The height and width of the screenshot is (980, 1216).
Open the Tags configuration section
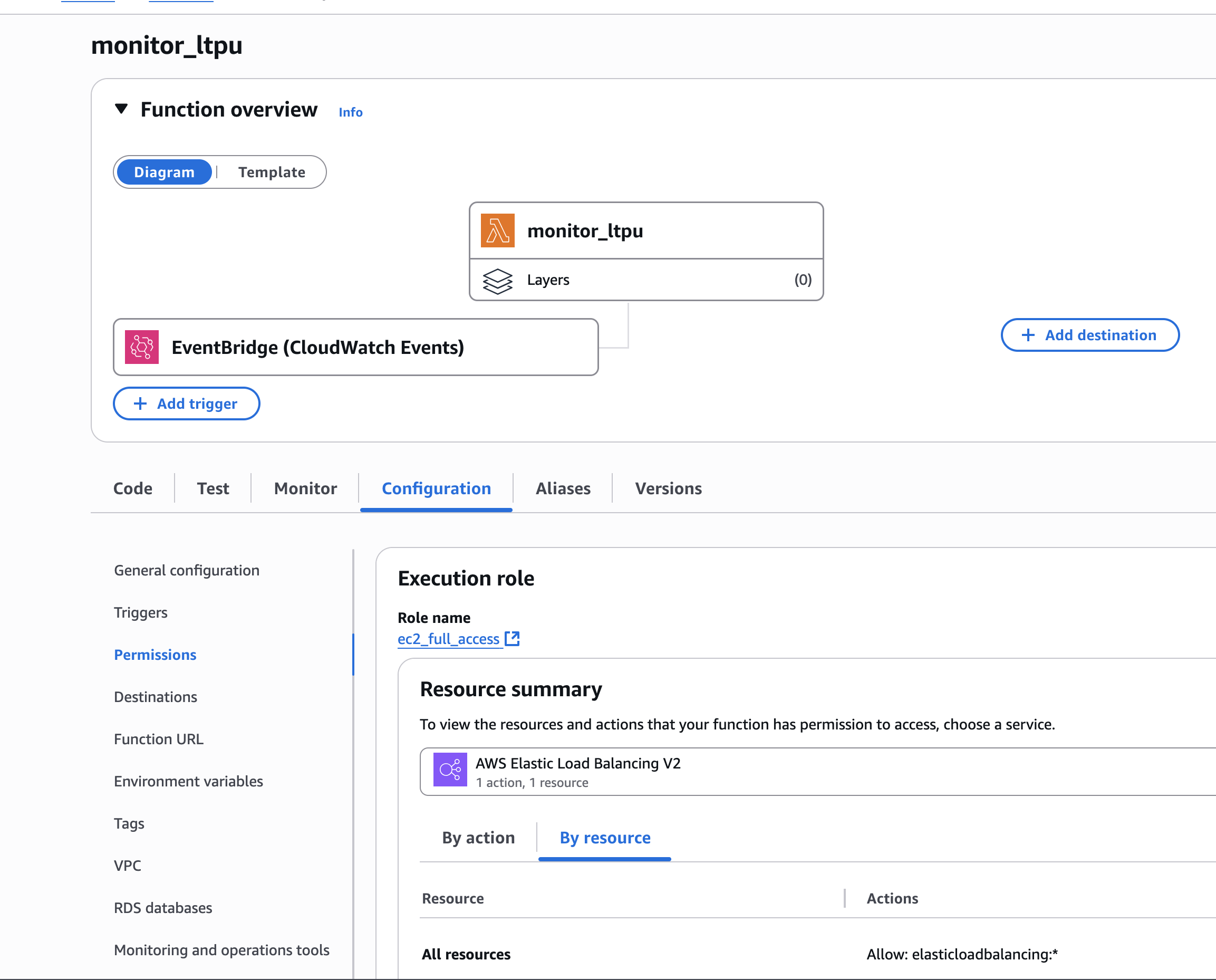point(129,824)
